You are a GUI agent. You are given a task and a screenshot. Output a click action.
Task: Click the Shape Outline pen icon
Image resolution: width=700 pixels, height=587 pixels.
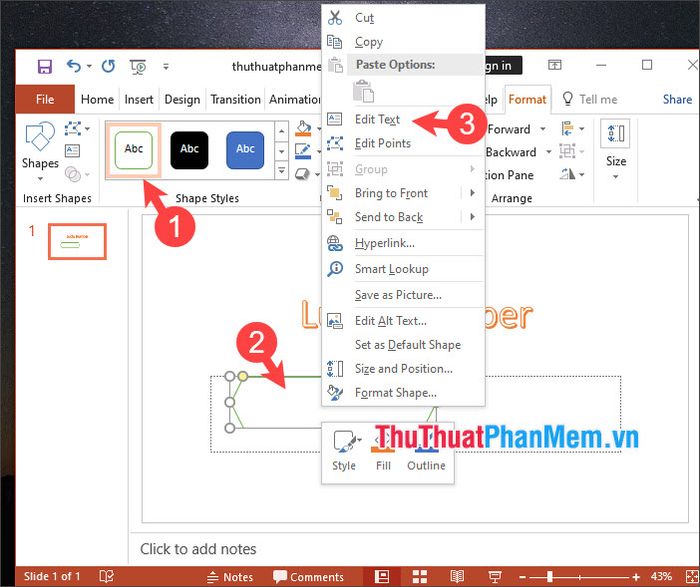coord(303,150)
